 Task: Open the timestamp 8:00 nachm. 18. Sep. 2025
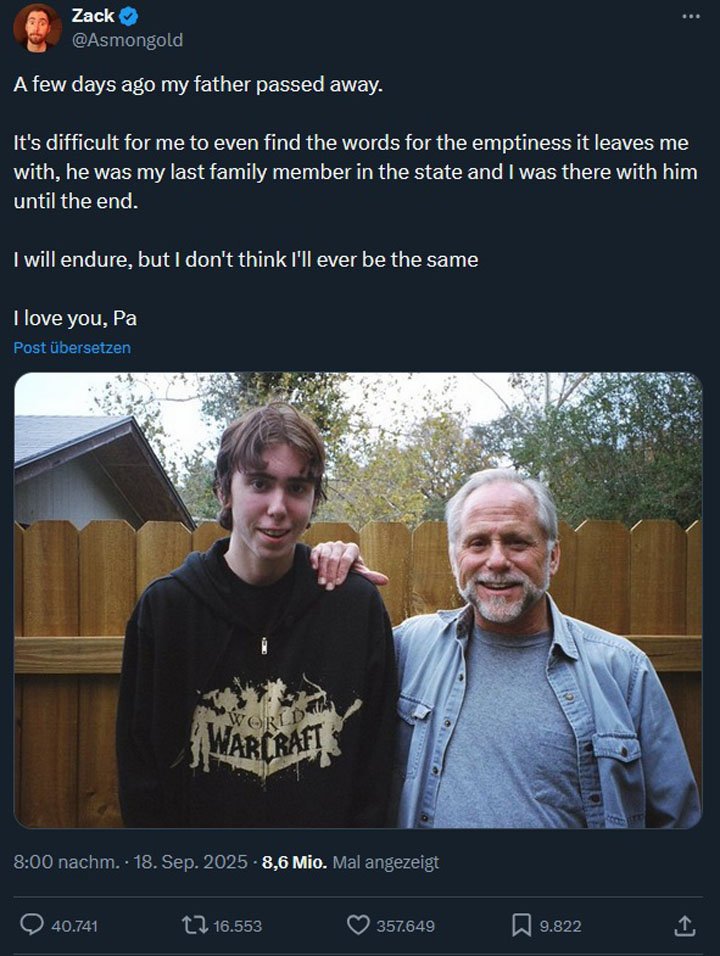130,862
